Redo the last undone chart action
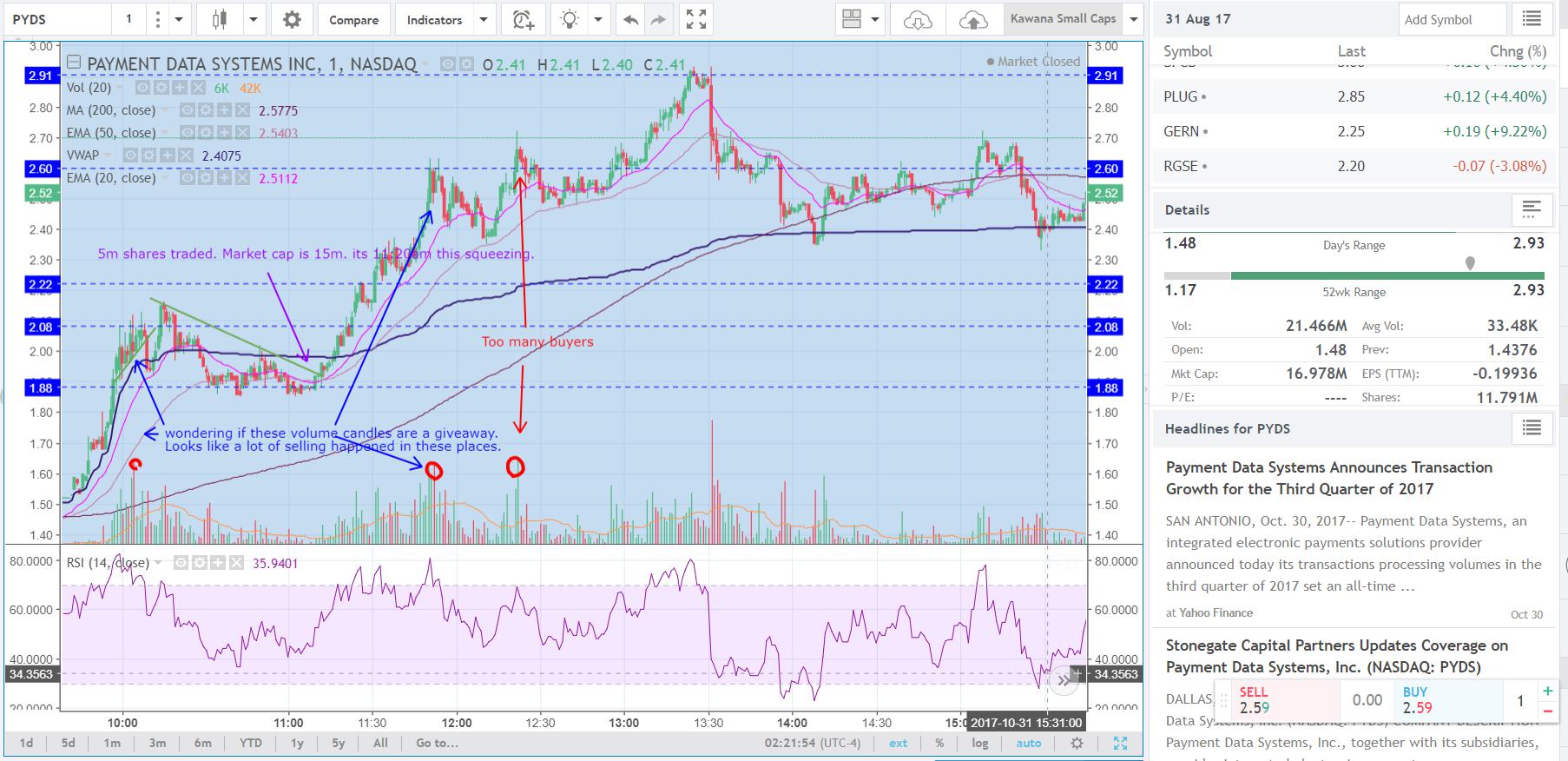 (x=658, y=19)
